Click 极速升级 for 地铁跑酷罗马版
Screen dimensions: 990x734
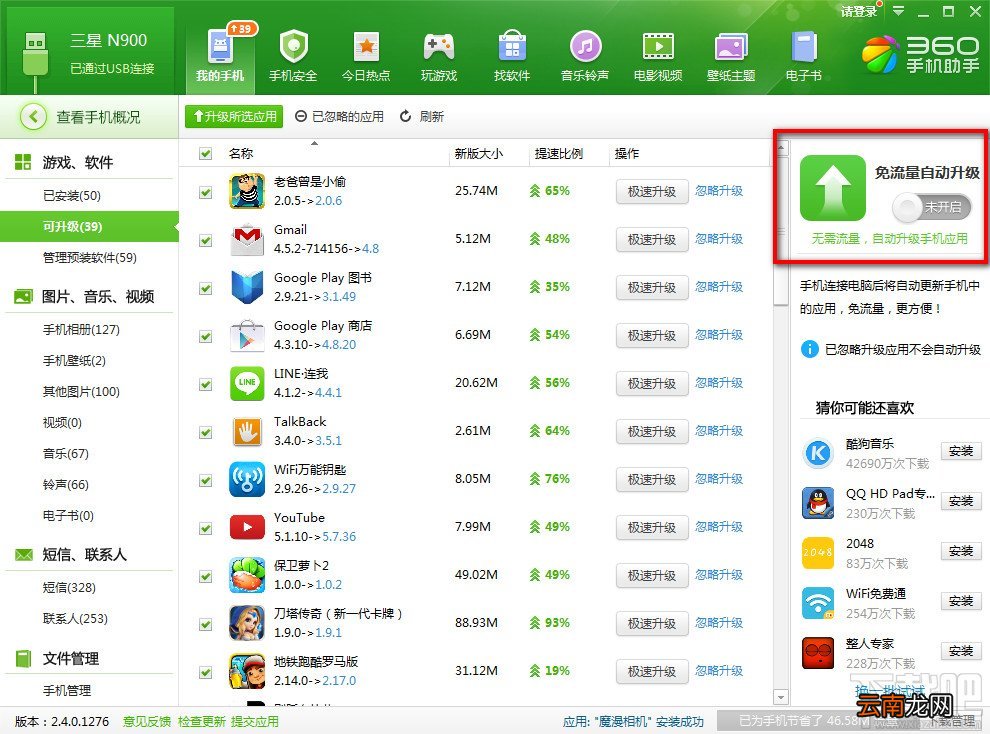652,672
